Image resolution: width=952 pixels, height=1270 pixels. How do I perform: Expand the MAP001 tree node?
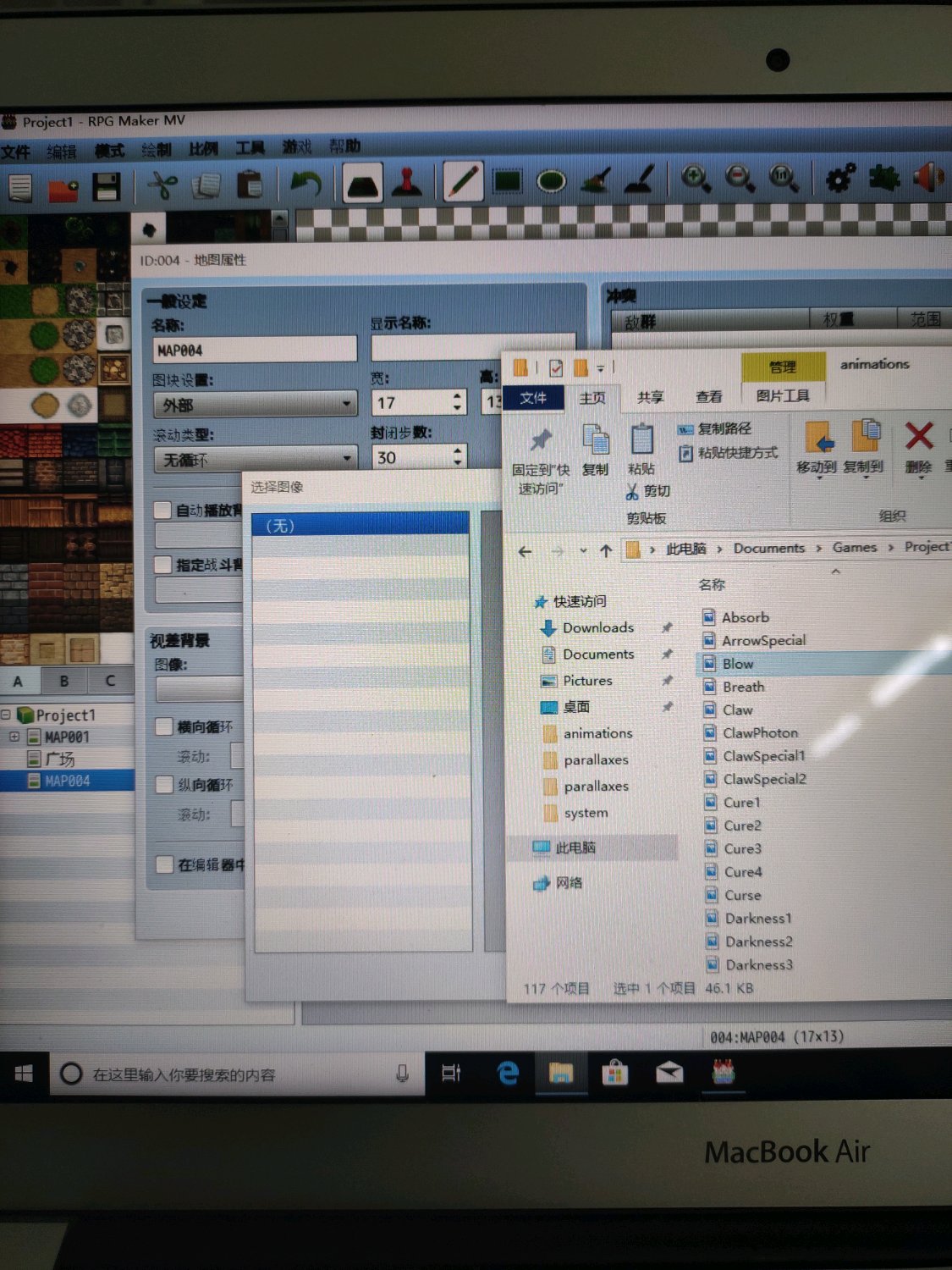pyautogui.click(x=14, y=737)
